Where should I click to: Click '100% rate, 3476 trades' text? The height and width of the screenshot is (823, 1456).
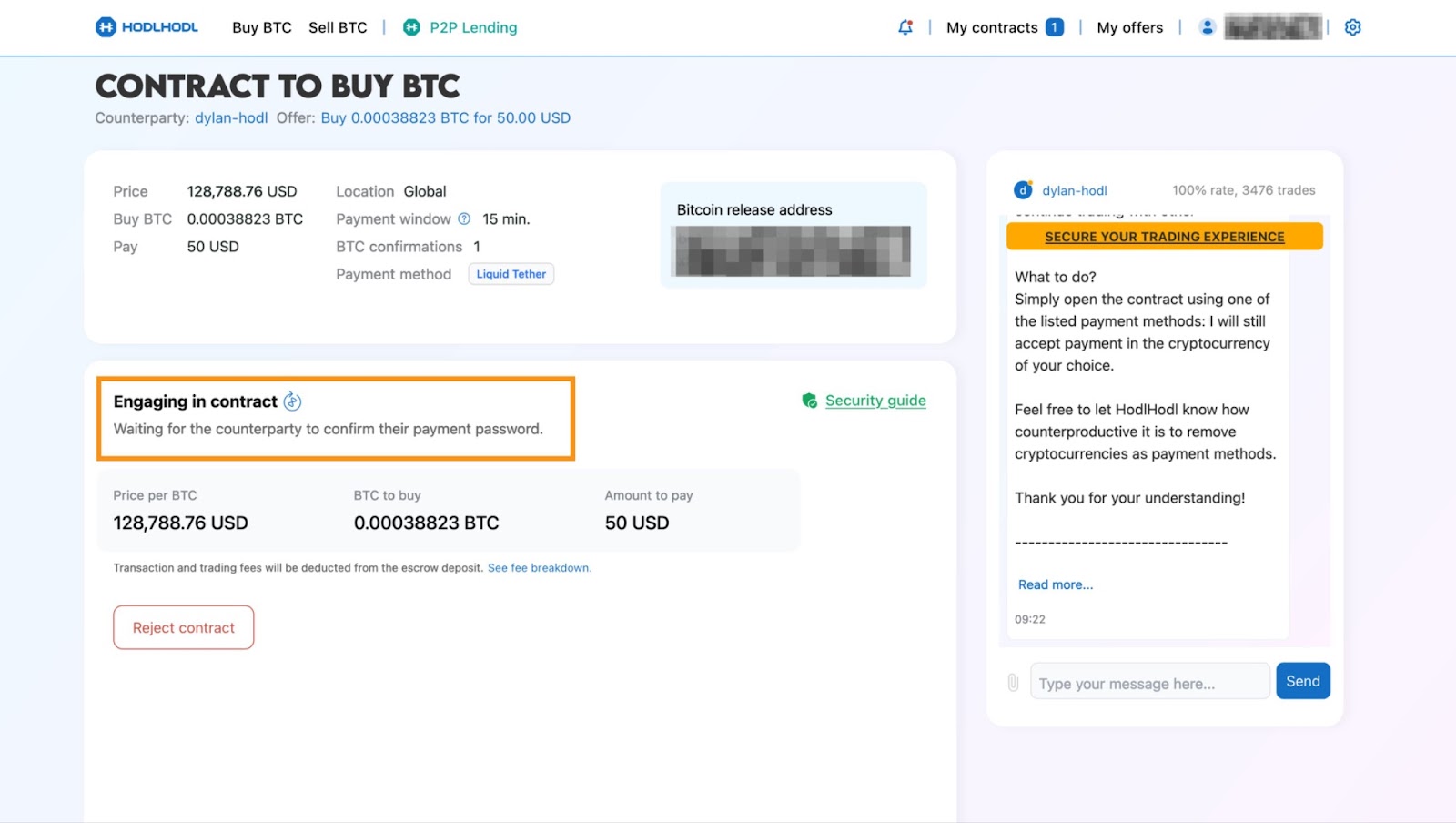[x=1244, y=190]
